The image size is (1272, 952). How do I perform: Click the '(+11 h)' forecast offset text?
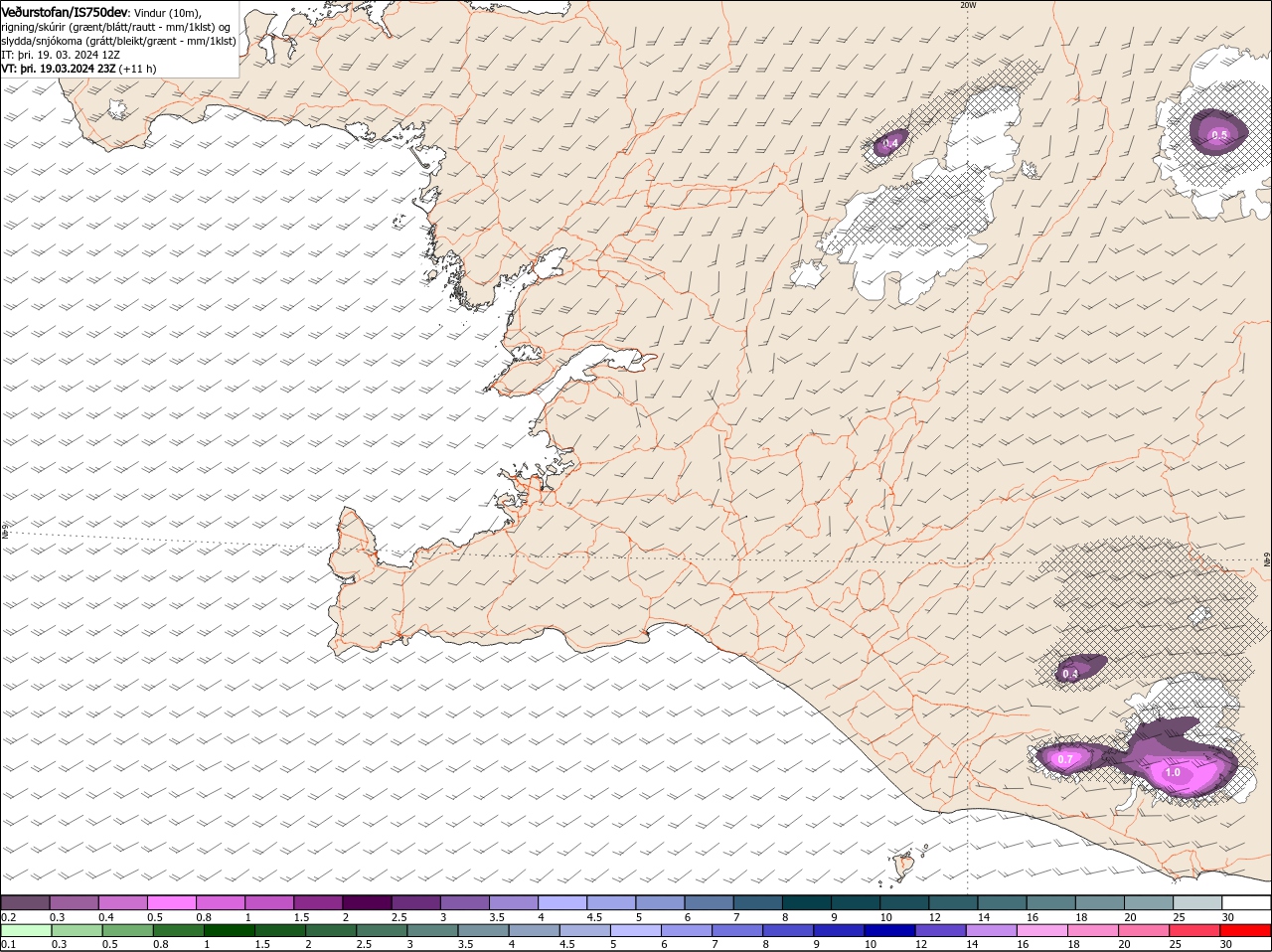tap(137, 69)
